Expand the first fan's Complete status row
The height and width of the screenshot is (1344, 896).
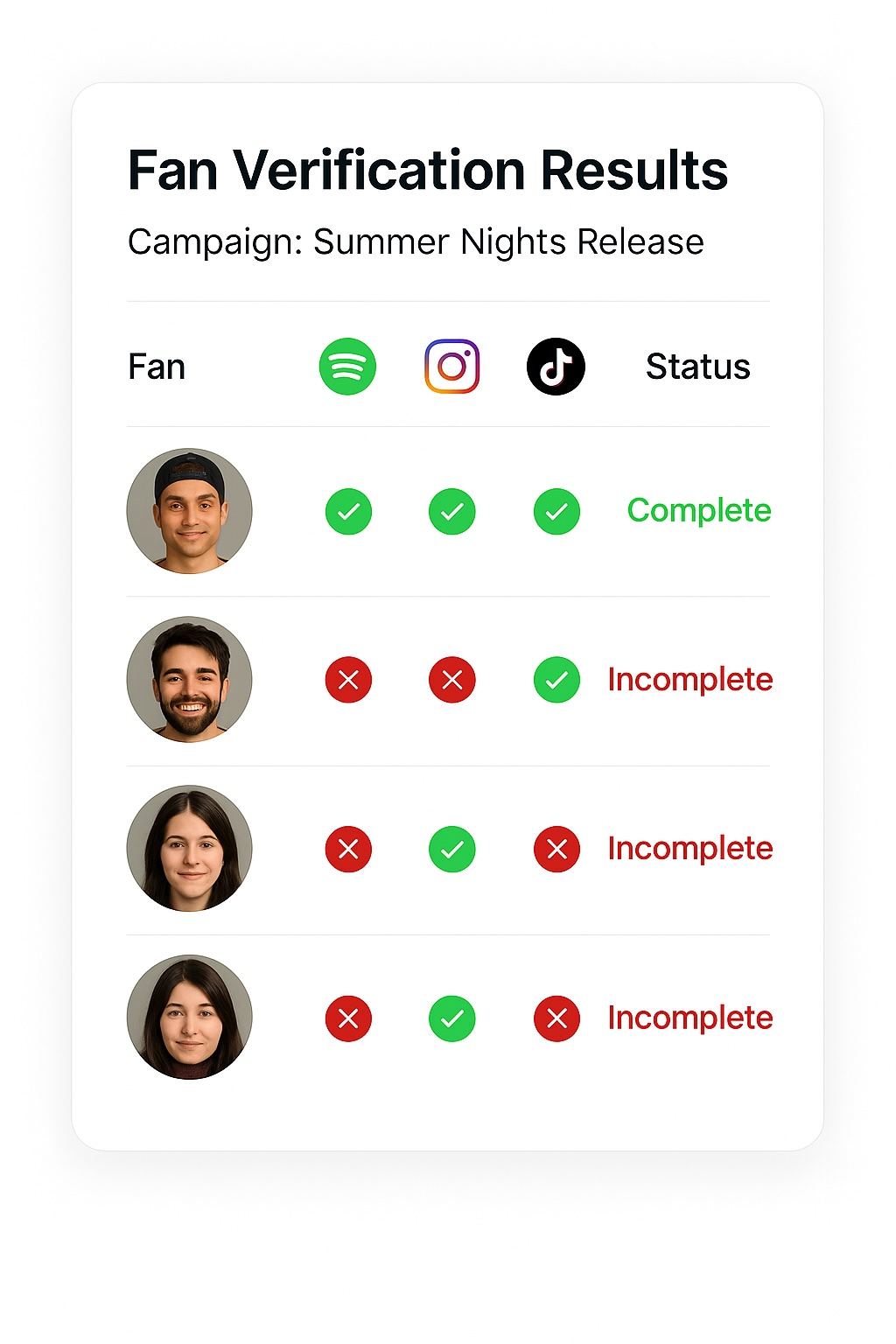coord(697,511)
